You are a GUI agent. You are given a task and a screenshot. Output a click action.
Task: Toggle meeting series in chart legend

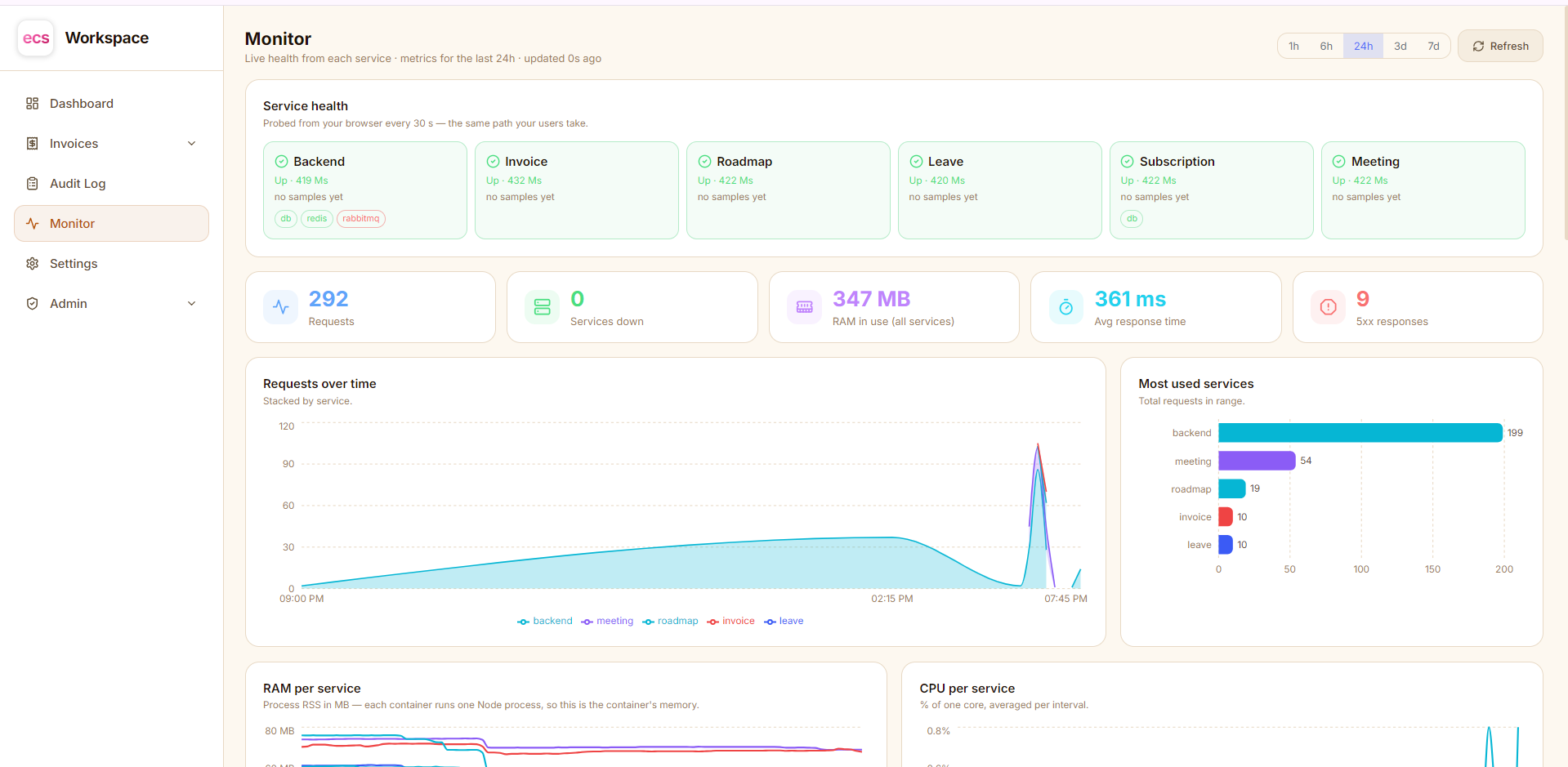[x=607, y=622]
